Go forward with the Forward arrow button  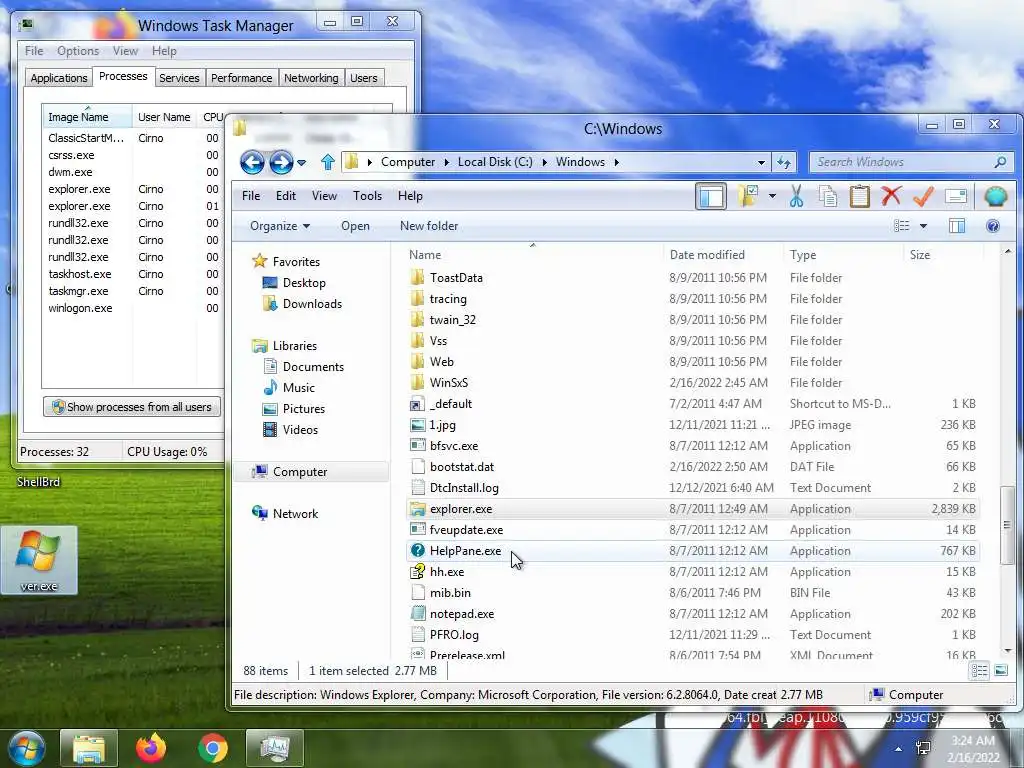(x=281, y=162)
